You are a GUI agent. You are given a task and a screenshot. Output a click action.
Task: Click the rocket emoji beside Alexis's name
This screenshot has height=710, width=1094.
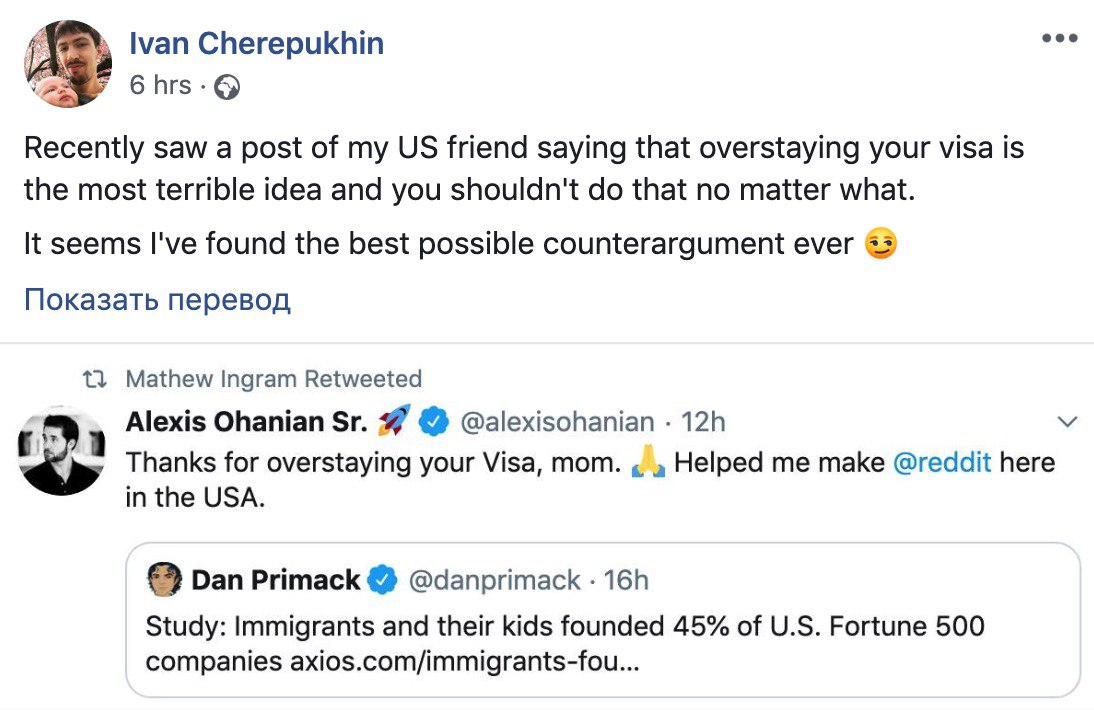(x=390, y=423)
